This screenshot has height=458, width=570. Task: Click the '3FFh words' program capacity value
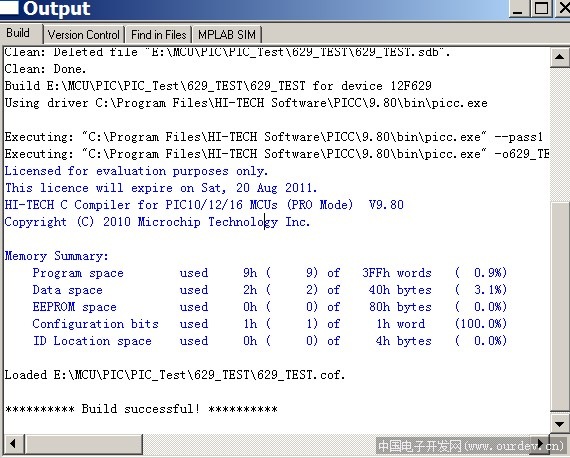[x=397, y=273]
